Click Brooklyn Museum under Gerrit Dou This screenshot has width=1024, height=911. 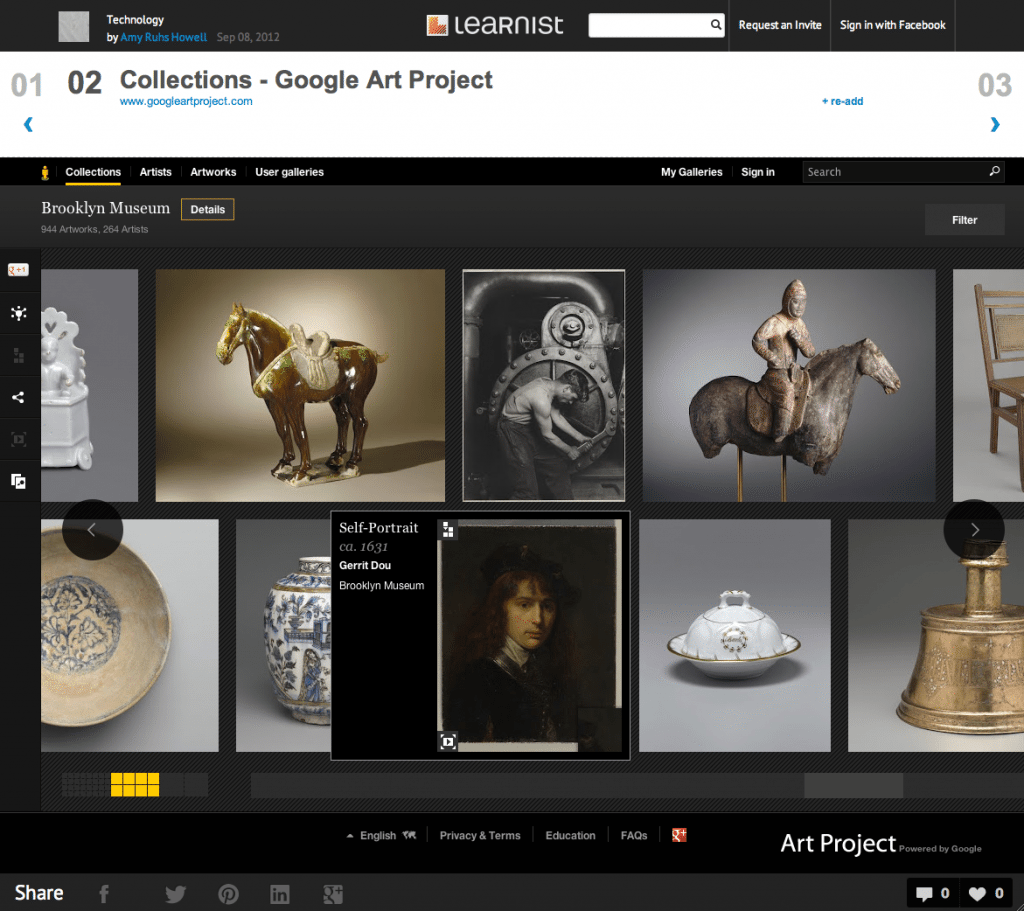pos(381,586)
